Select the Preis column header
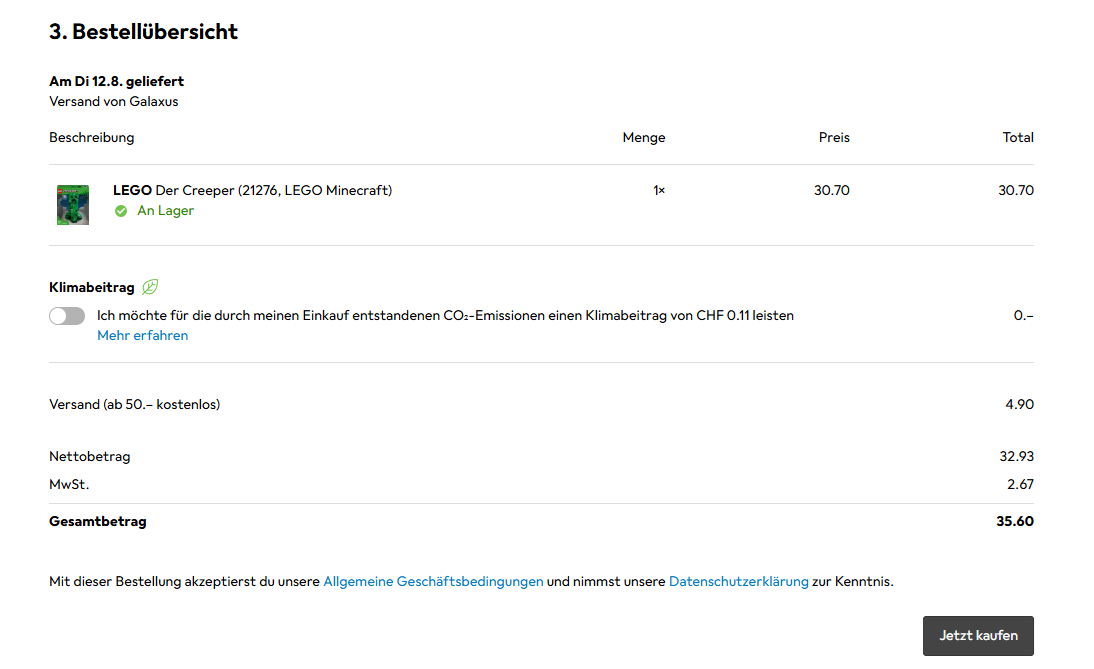 click(x=834, y=138)
